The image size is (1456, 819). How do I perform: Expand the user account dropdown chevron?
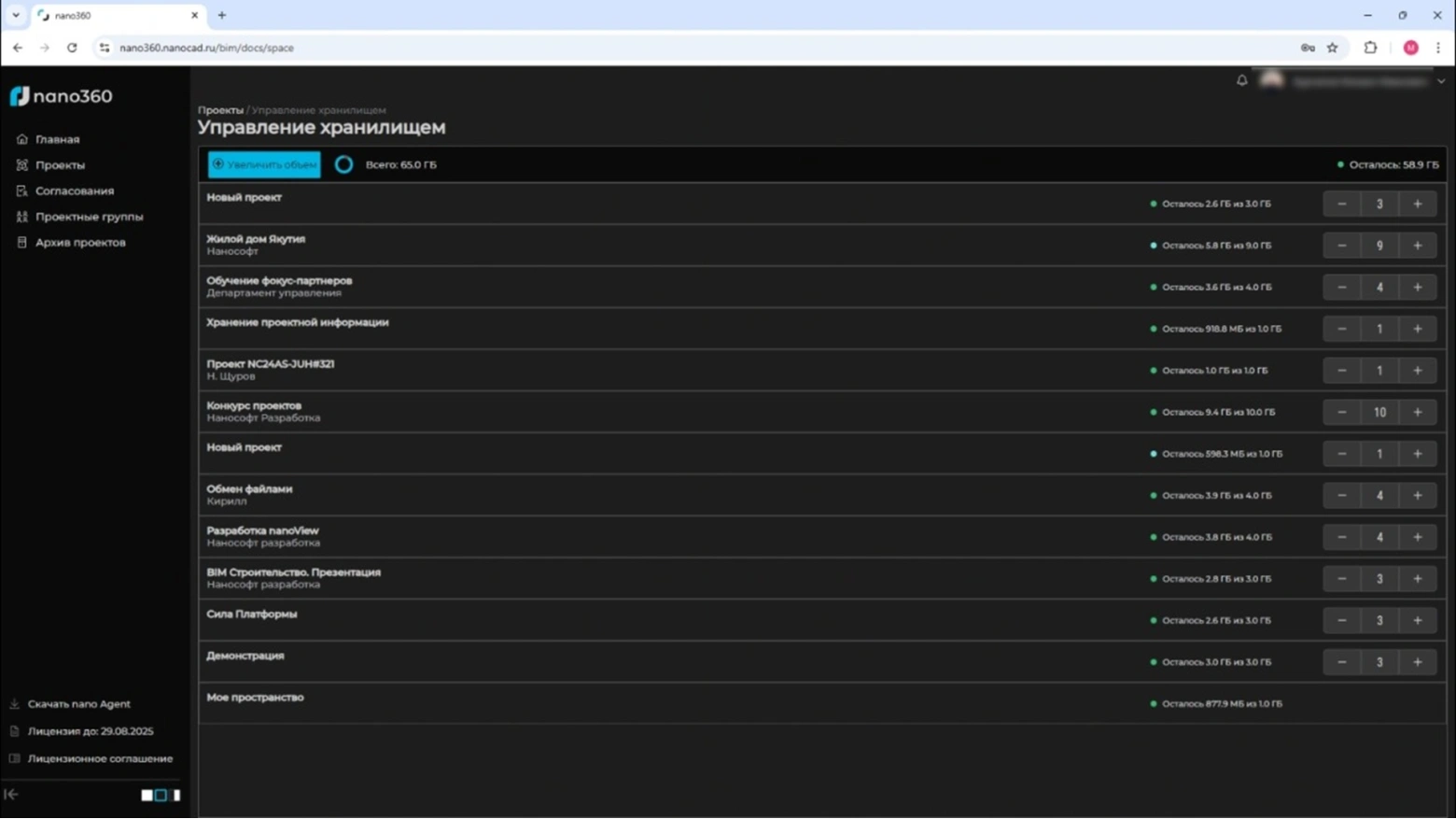(x=1441, y=81)
